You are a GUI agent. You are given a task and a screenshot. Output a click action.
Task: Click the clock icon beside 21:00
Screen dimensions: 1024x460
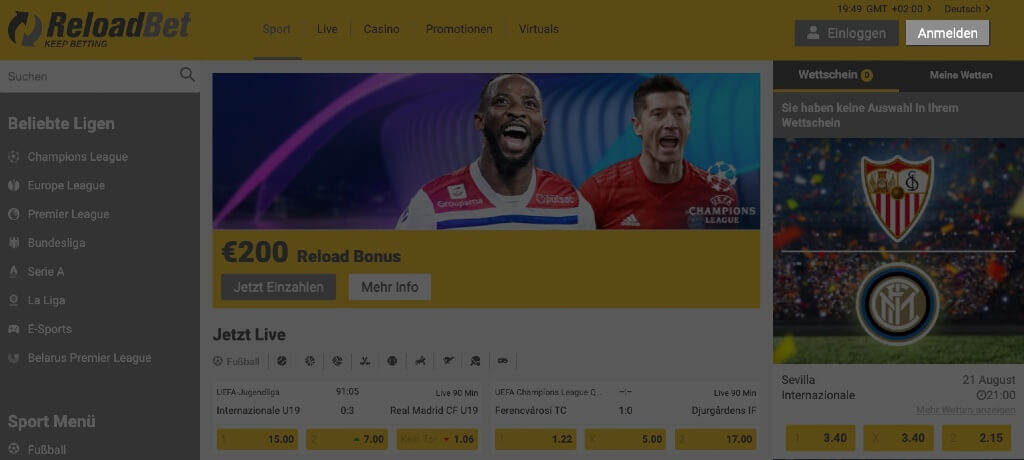(x=981, y=395)
